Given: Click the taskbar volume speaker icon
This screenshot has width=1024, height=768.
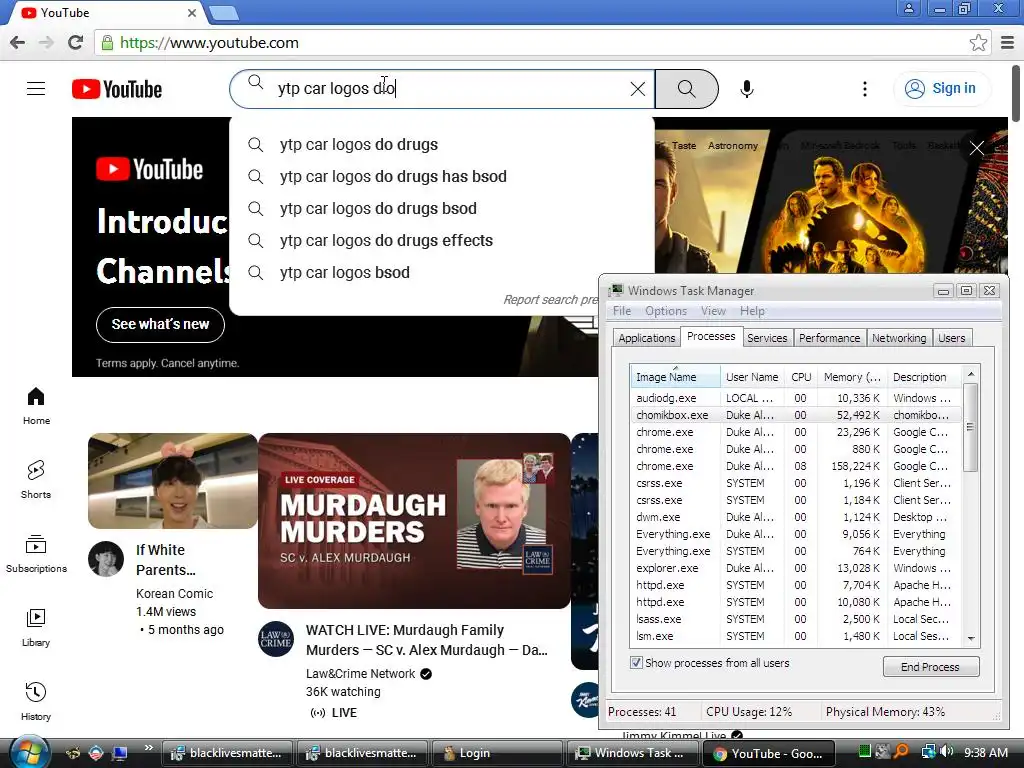Looking at the screenshot, I should pos(948,752).
